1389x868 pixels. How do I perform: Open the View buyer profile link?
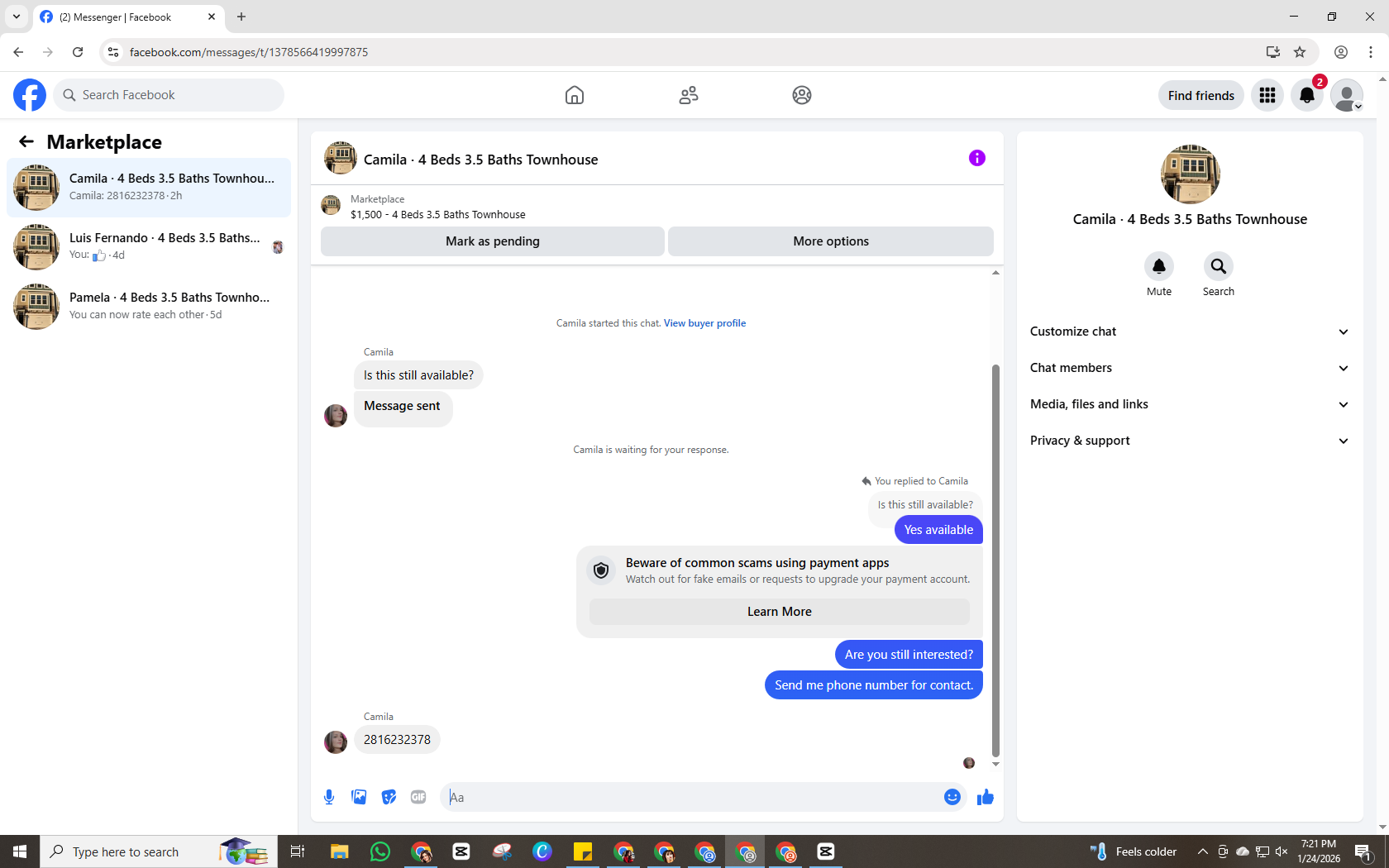point(704,323)
